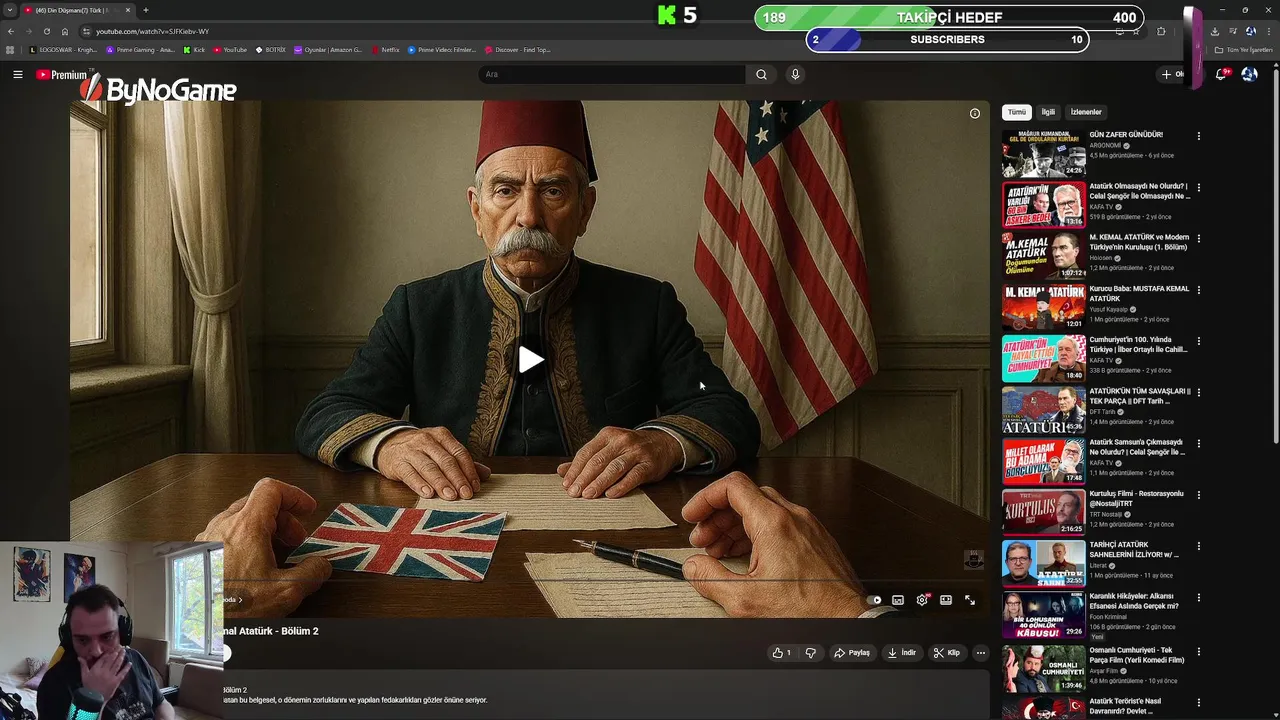Open options for GÜN ZAFER GÜNÜDÜR video
This screenshot has height=720, width=1280.
click(x=1198, y=136)
